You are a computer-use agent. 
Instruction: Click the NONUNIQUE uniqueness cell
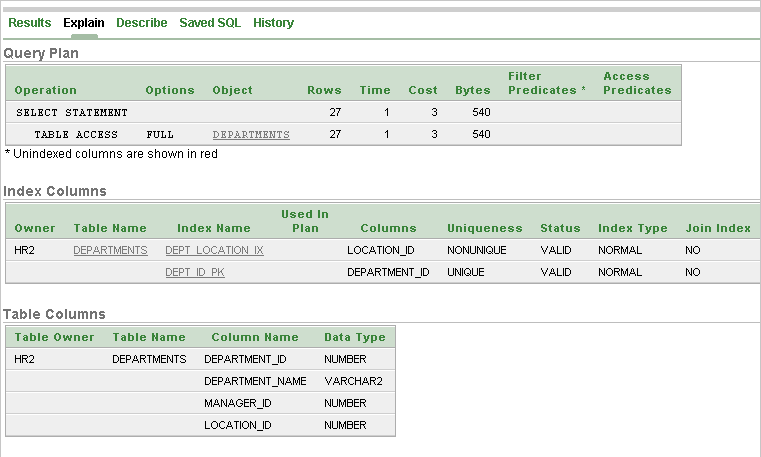477,250
